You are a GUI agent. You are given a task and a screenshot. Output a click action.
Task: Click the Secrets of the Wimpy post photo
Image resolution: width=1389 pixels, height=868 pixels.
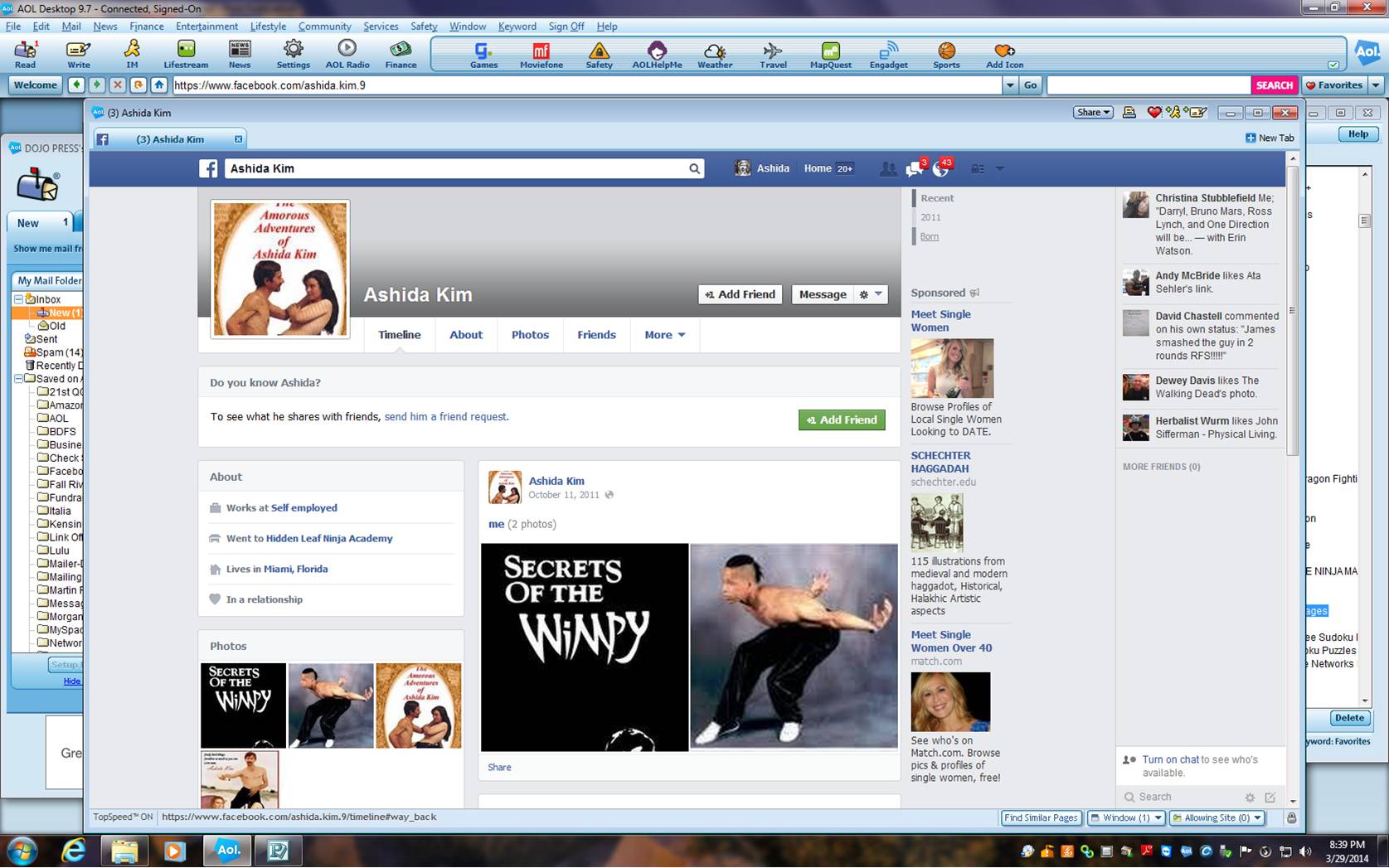585,647
